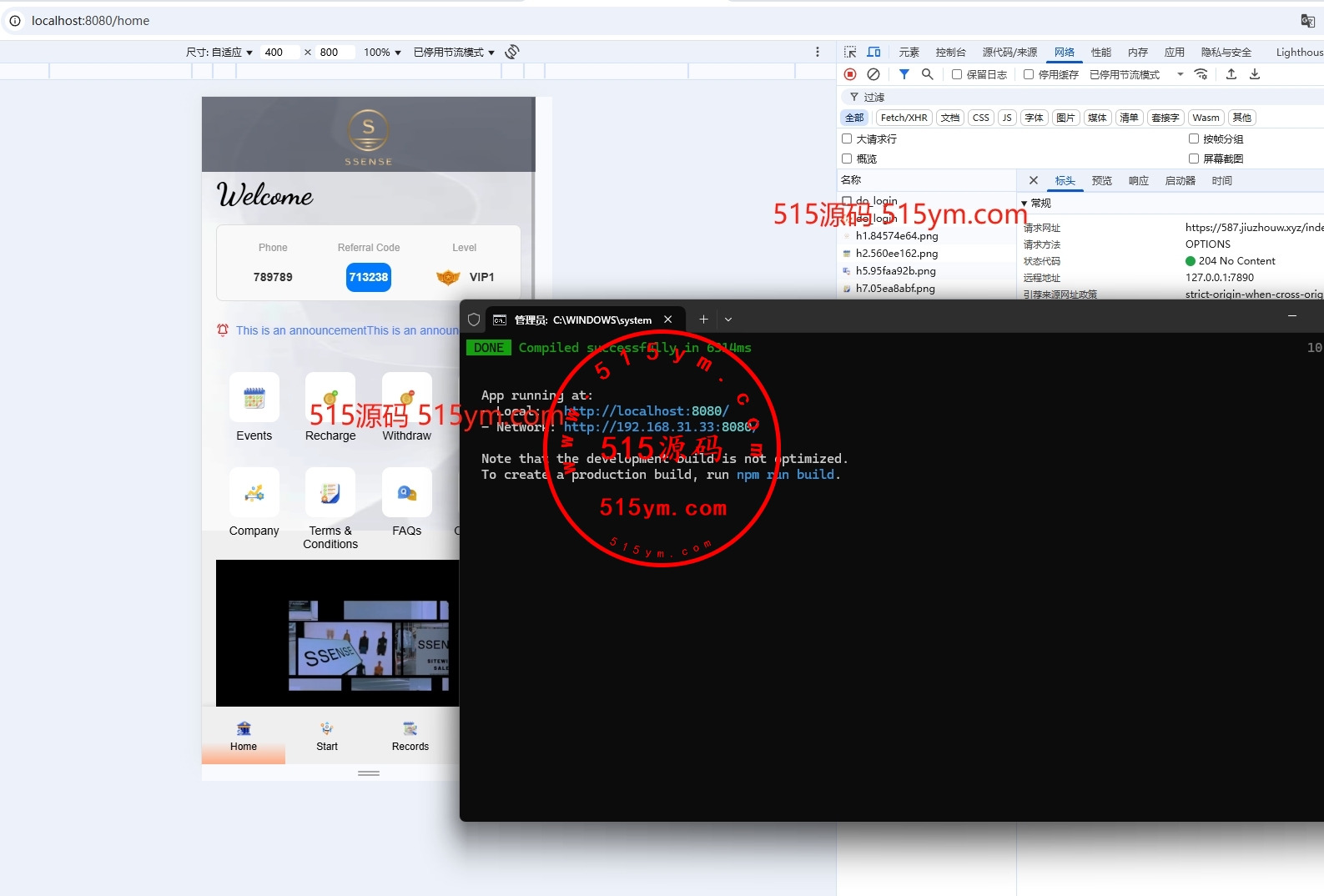Enable the 保留日志 checkbox
Viewport: 1324px width, 896px height.
957,74
